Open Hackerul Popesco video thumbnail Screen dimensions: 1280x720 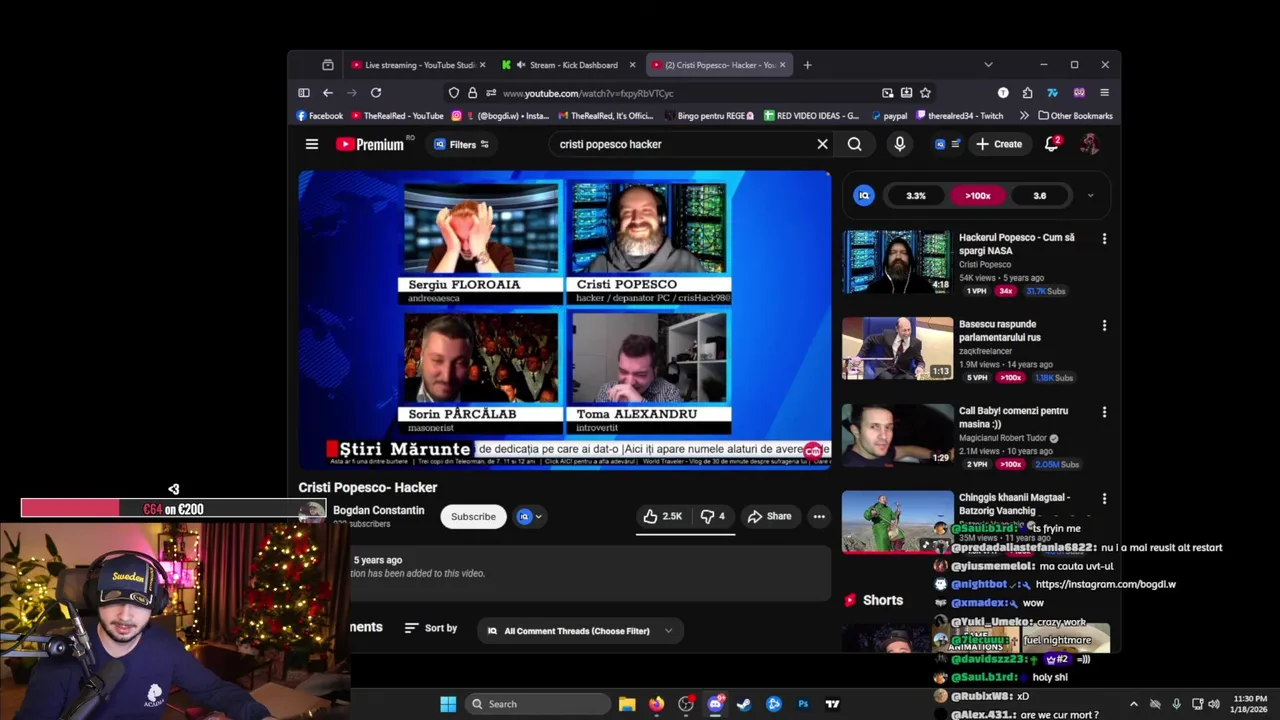[x=897, y=262]
